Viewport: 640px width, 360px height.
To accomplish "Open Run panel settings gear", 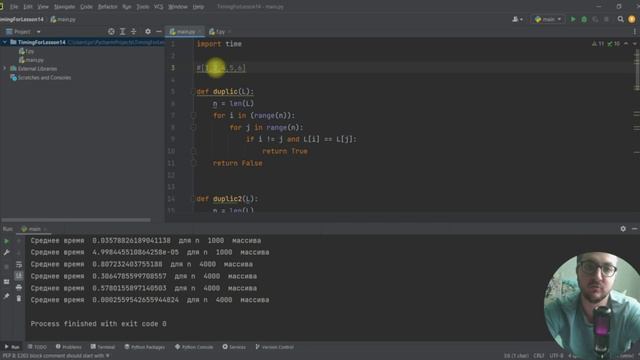I will tap(623, 229).
